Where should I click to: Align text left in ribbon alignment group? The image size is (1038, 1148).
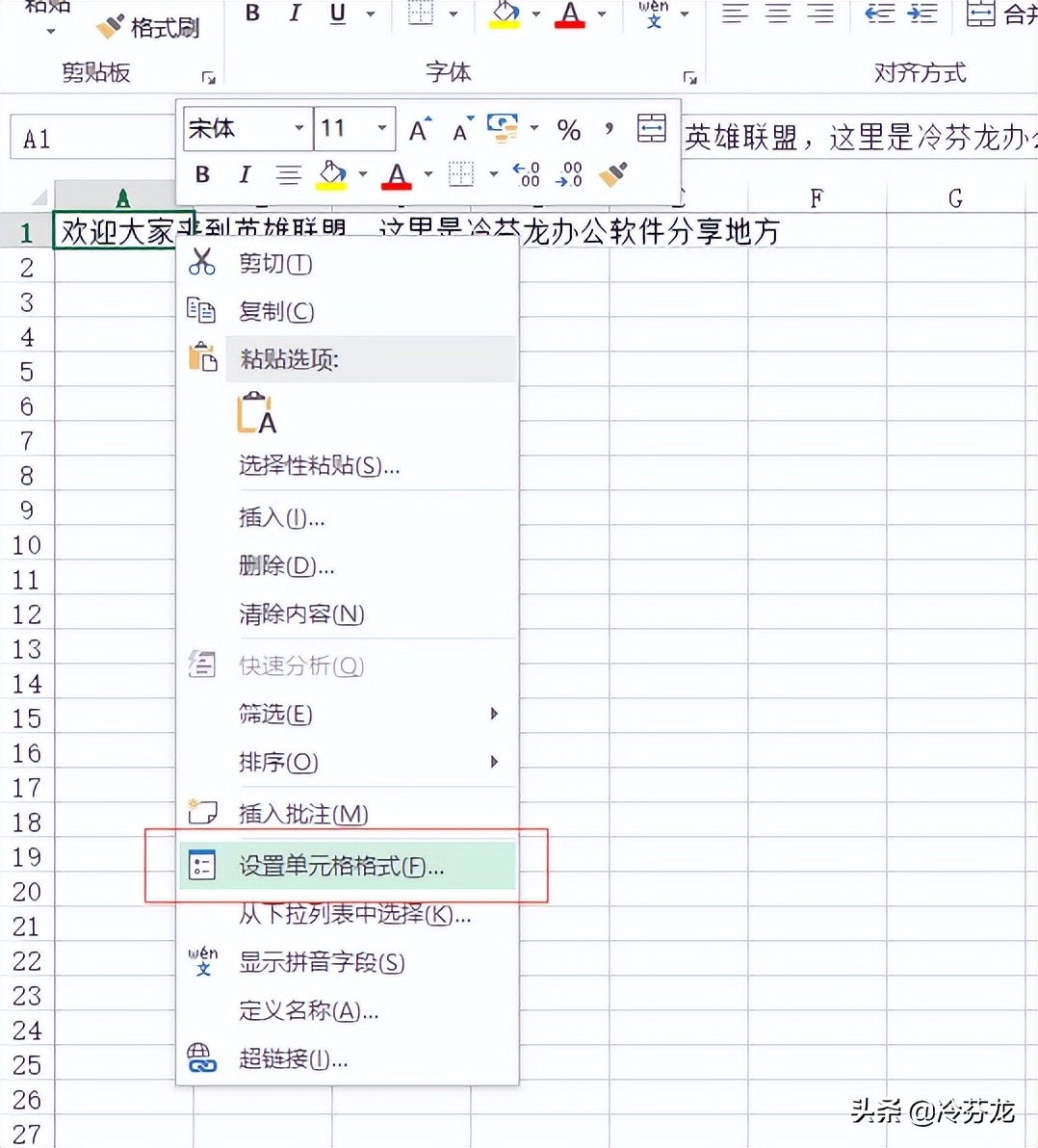pyautogui.click(x=735, y=13)
